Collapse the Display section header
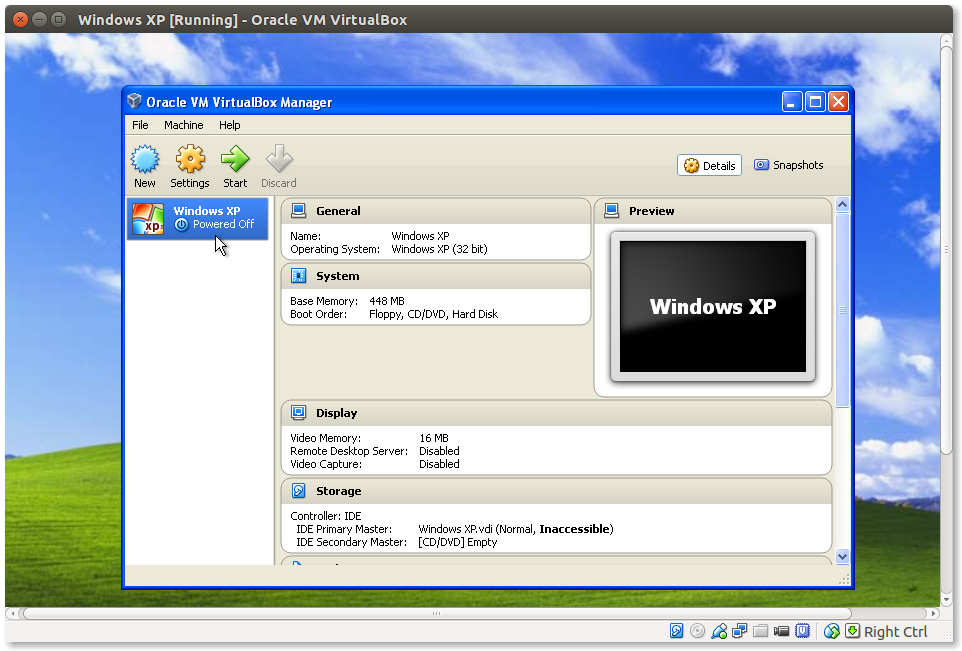 coord(336,413)
